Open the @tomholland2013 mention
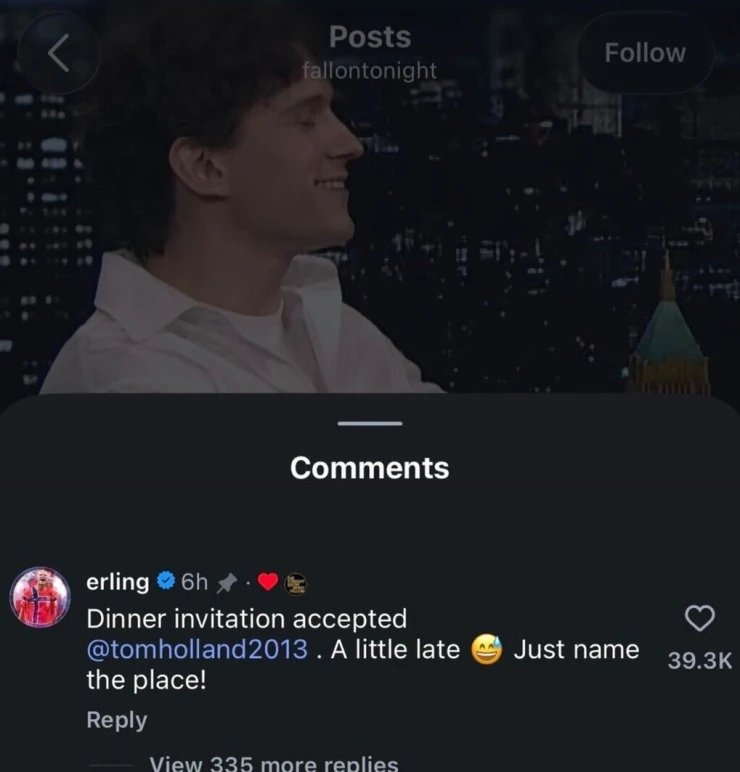740x772 pixels. [x=197, y=649]
